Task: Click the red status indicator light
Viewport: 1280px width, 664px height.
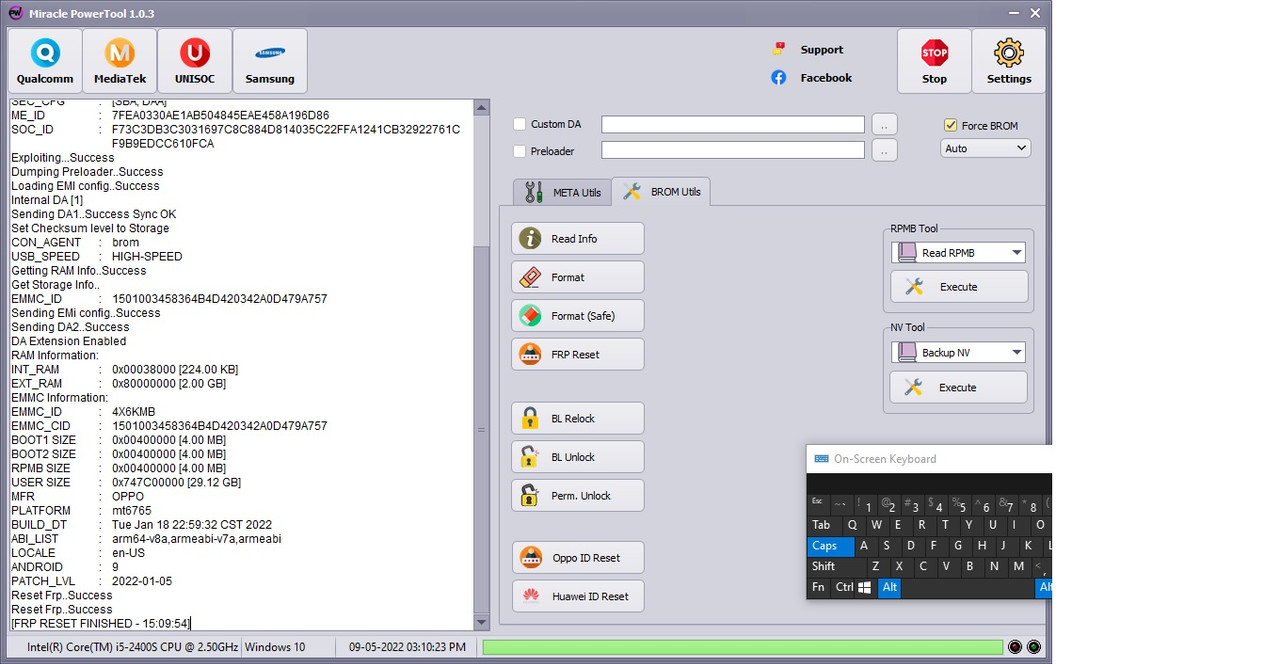Action: [x=1015, y=647]
